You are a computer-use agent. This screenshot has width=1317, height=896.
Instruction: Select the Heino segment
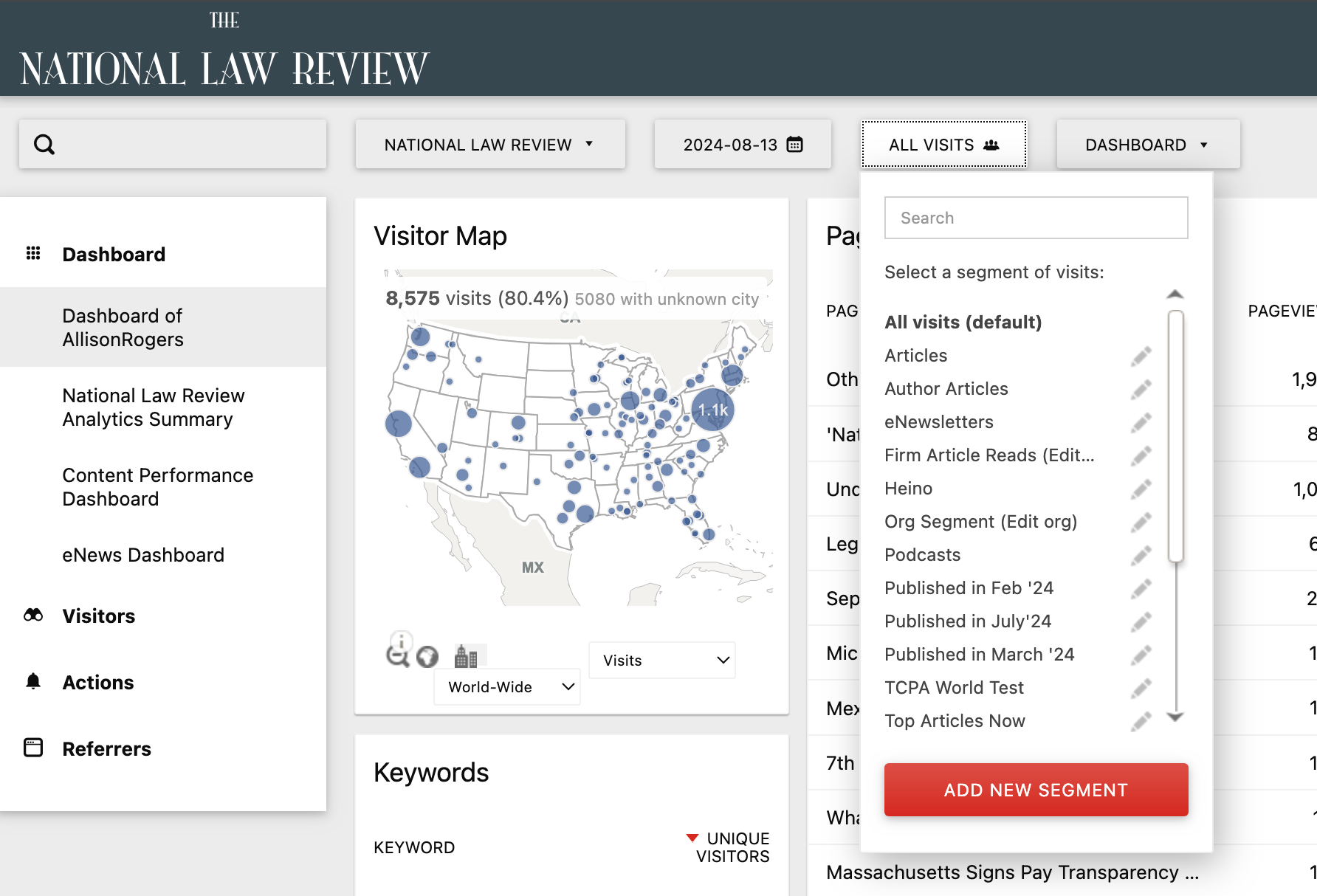click(908, 489)
